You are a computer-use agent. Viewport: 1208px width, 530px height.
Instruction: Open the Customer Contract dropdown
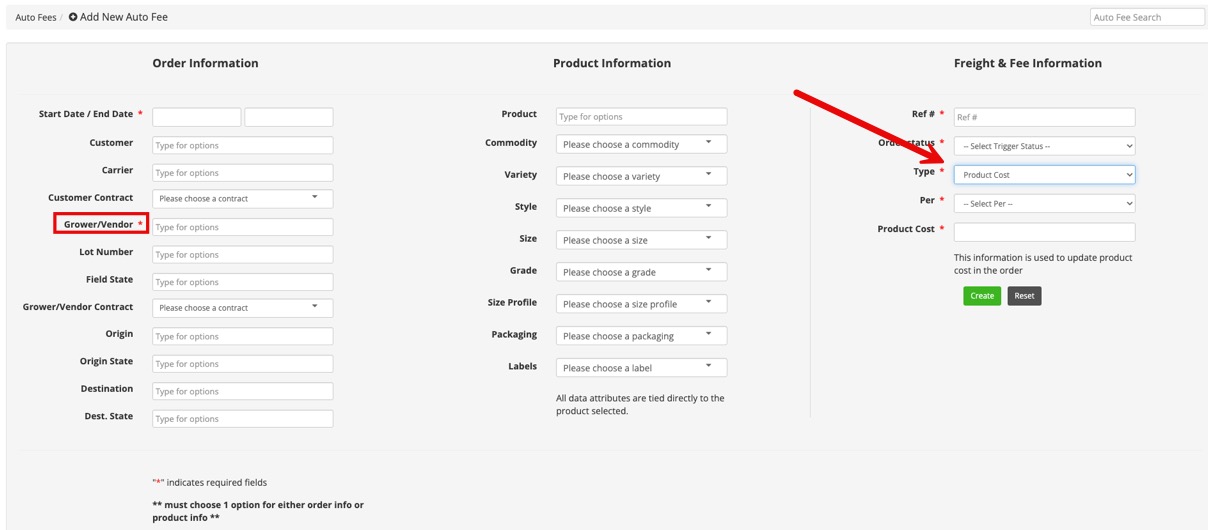coord(242,199)
